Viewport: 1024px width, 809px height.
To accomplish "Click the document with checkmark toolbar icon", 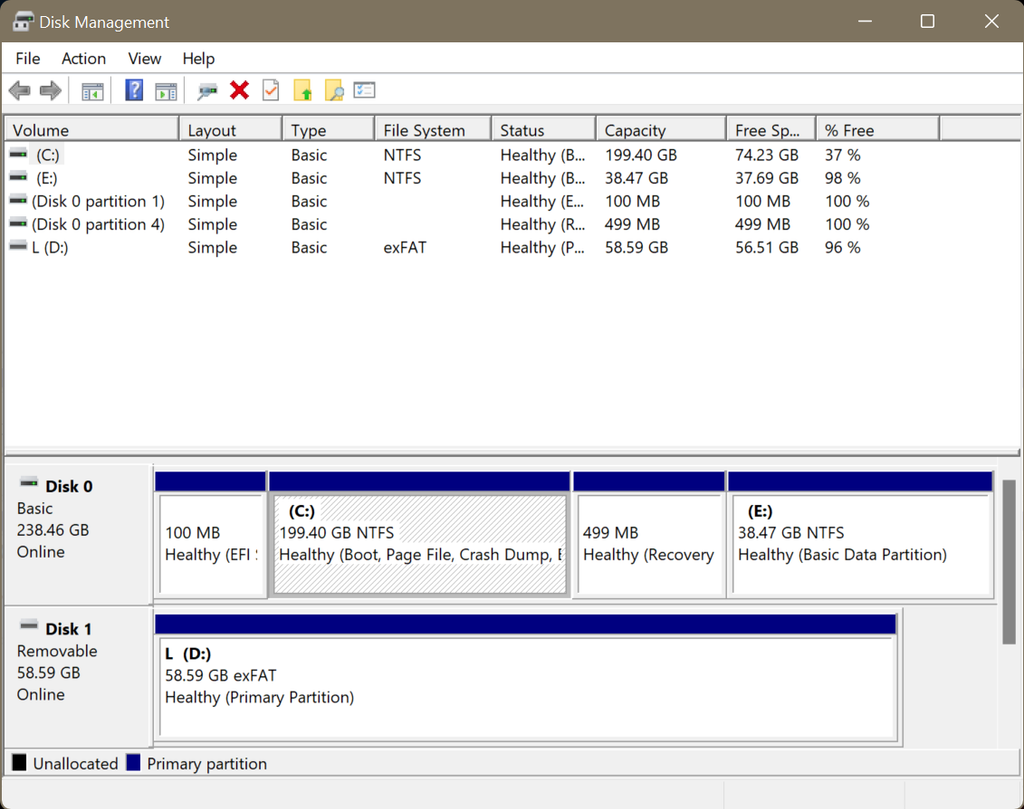I will point(270,90).
